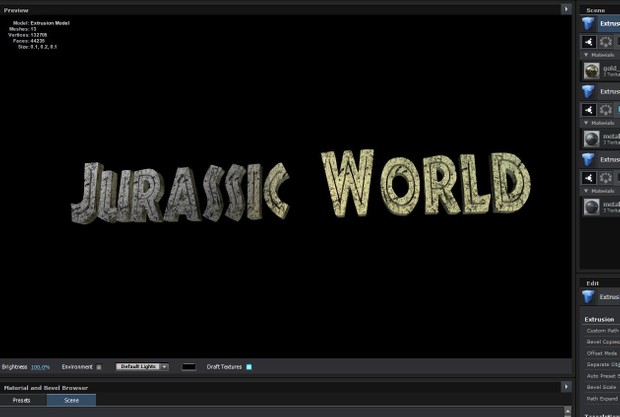Click the 'Model: Extrusion Model' stats text
The height and width of the screenshot is (417, 620).
pos(41,23)
